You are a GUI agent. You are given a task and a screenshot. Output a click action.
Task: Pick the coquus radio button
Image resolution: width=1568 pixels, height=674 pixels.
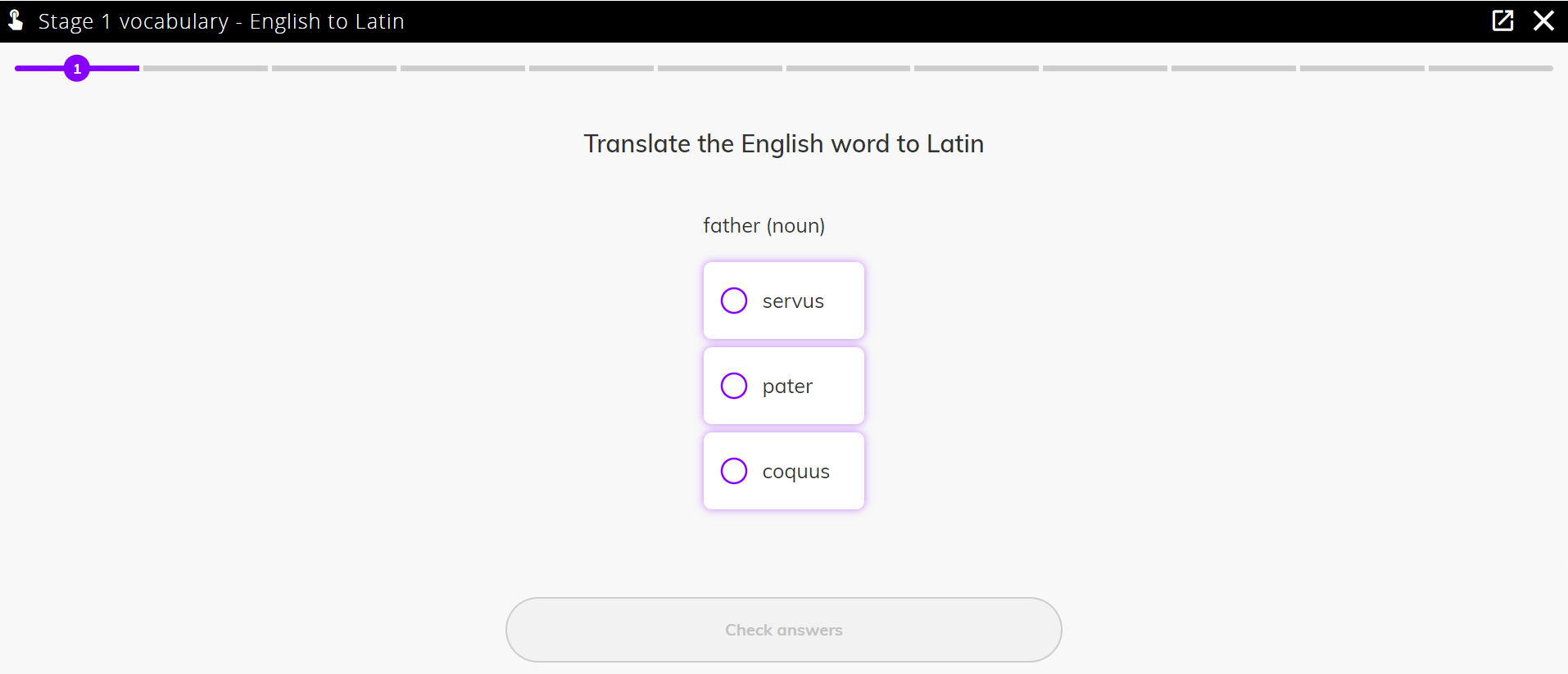[x=734, y=471]
